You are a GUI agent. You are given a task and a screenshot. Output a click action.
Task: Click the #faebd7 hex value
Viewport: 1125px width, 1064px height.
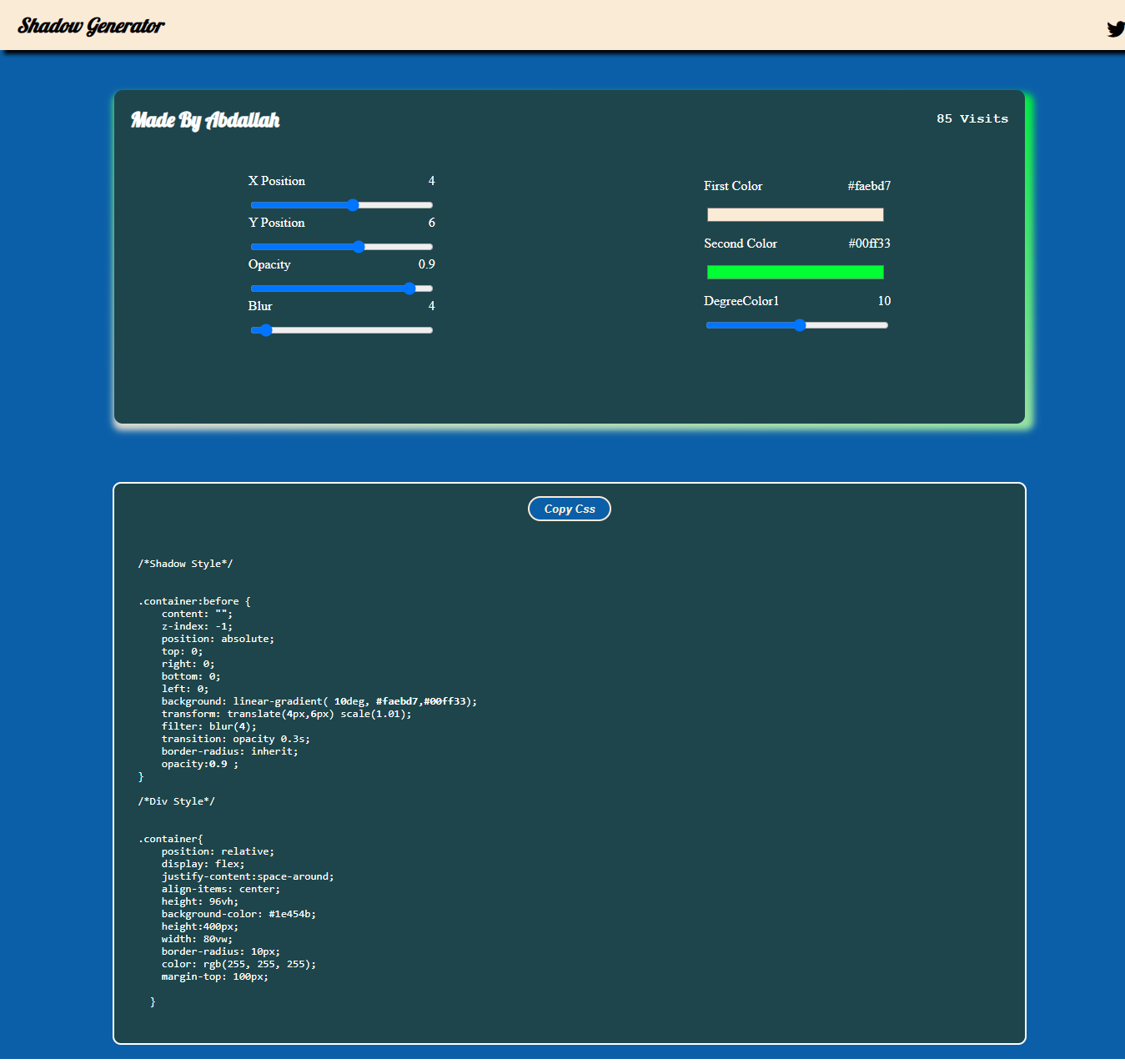tap(869, 186)
